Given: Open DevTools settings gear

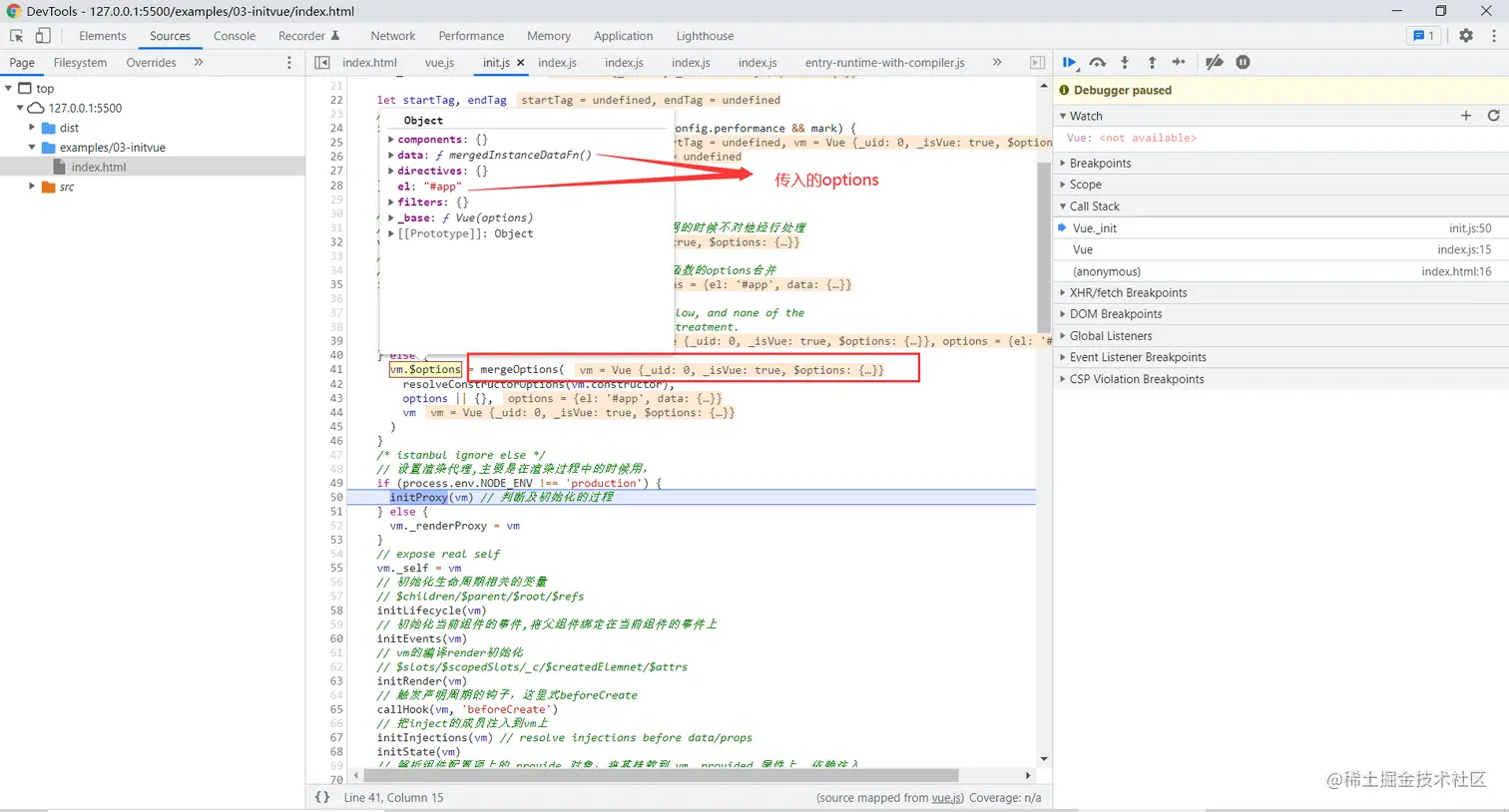Looking at the screenshot, I should pos(1466,36).
